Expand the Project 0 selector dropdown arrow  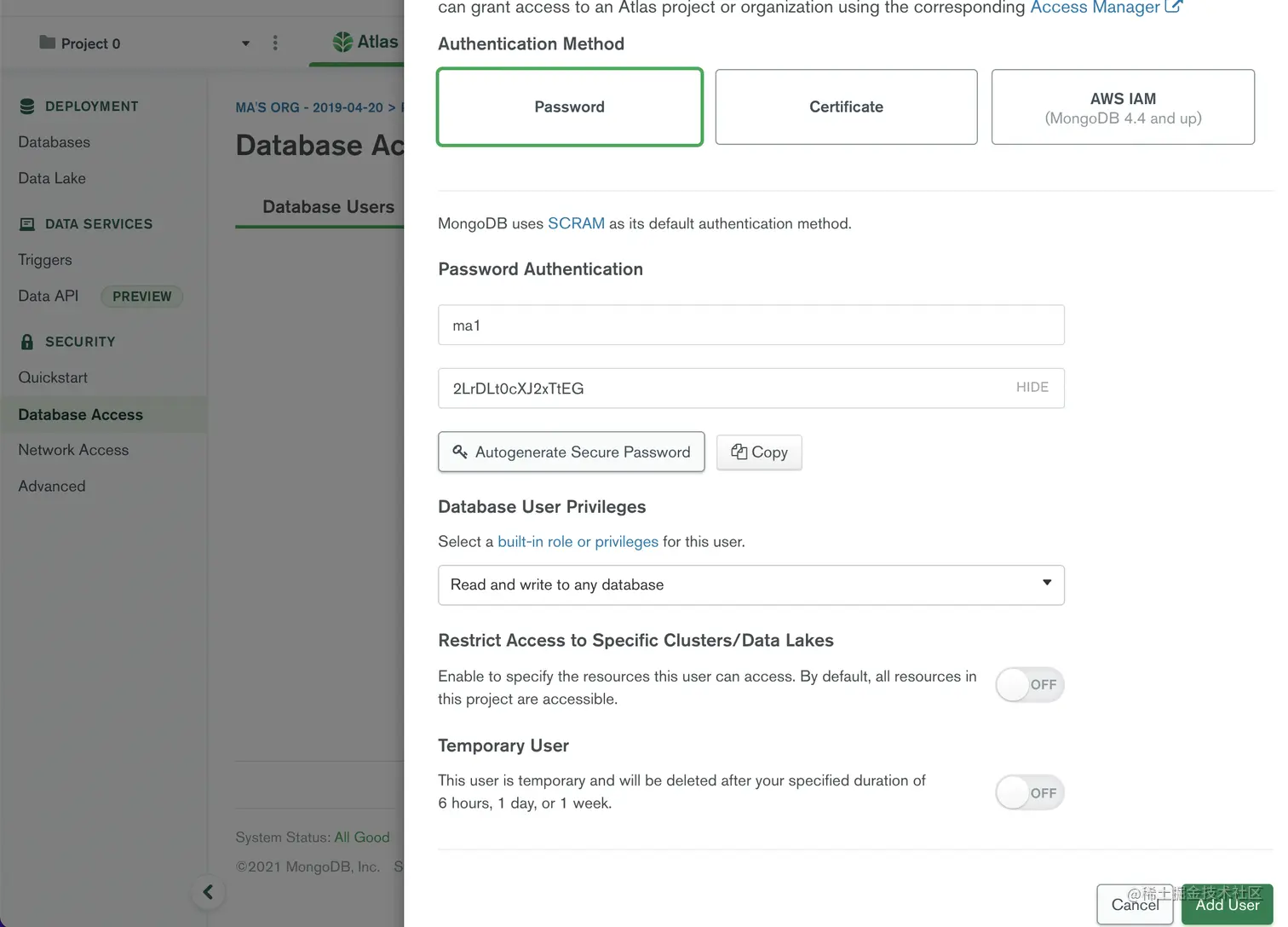(245, 43)
